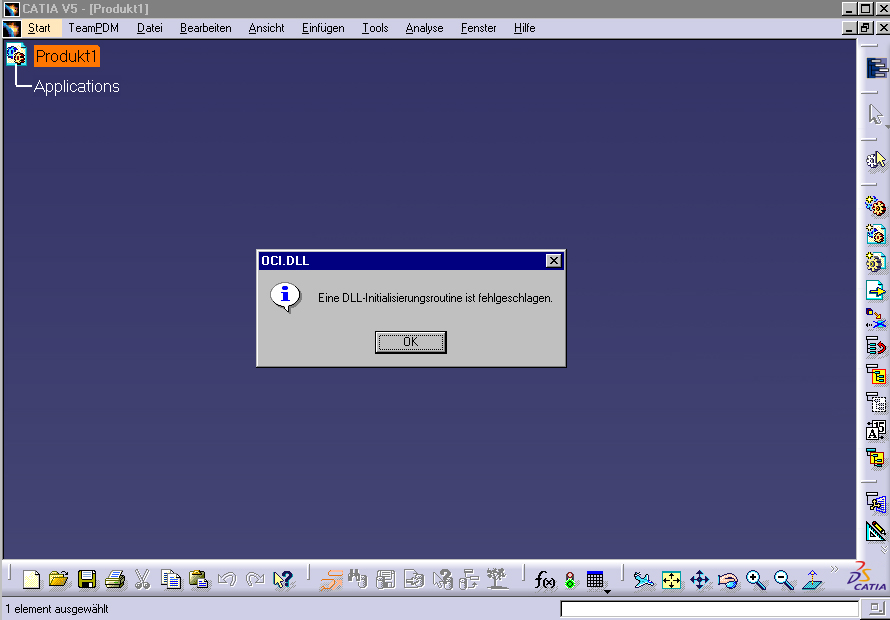
Task: Select the Pan view tool
Action: click(699, 580)
